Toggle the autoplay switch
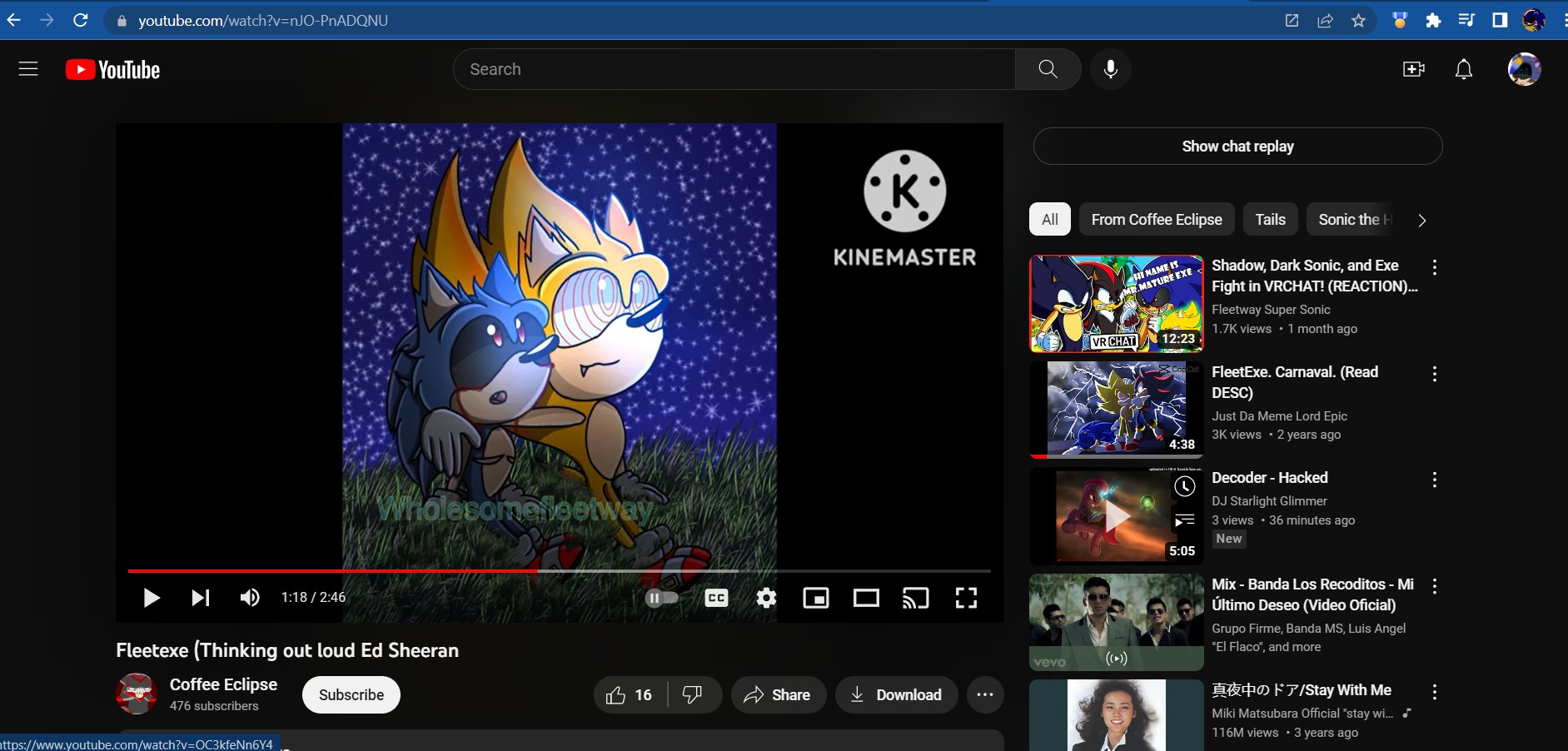The image size is (1568, 751). point(662,598)
